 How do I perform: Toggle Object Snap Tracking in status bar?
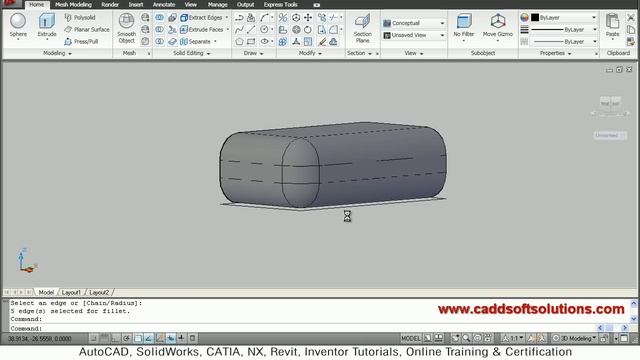pos(149,338)
